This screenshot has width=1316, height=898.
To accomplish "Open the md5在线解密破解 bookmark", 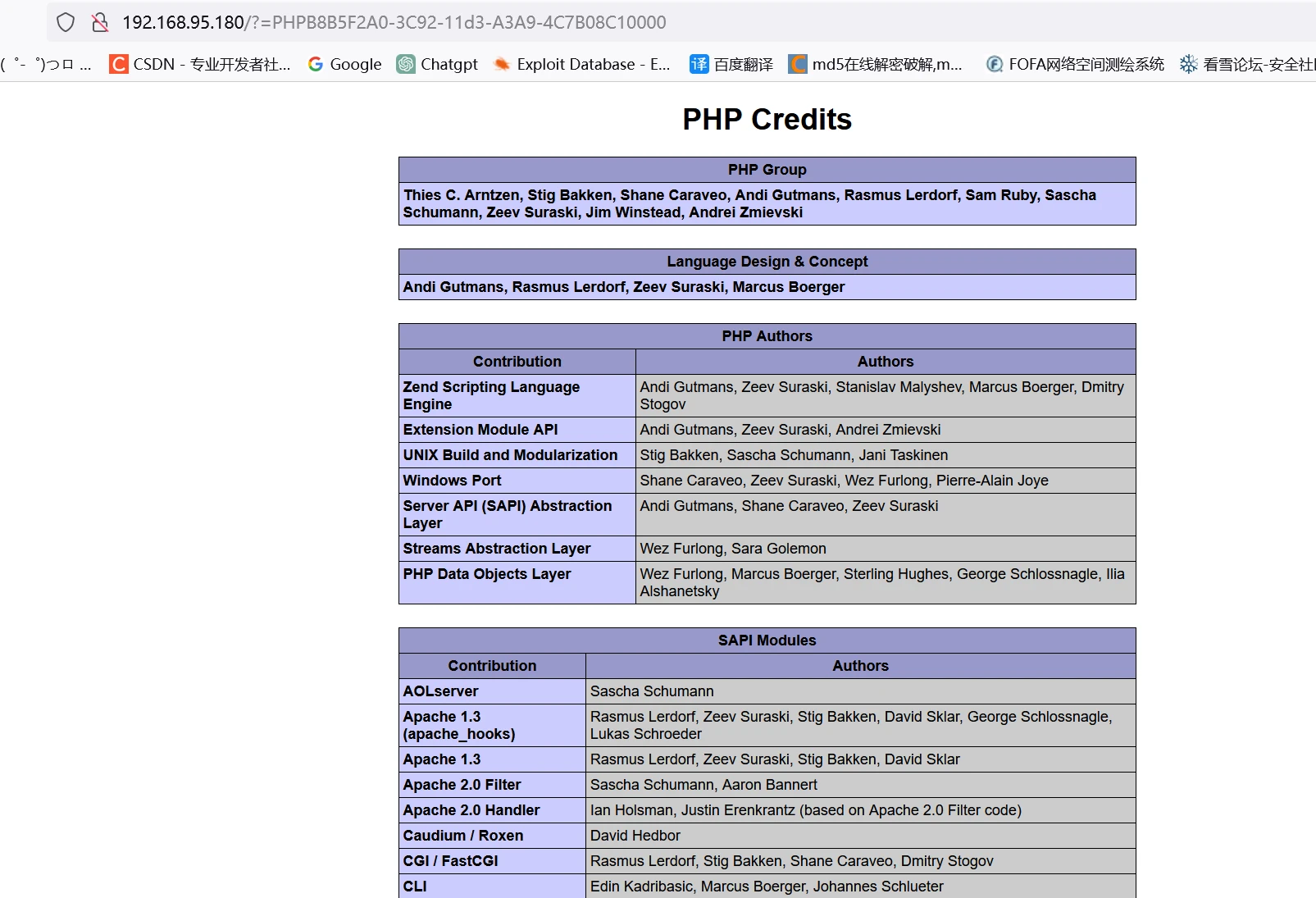I will pyautogui.click(x=876, y=64).
